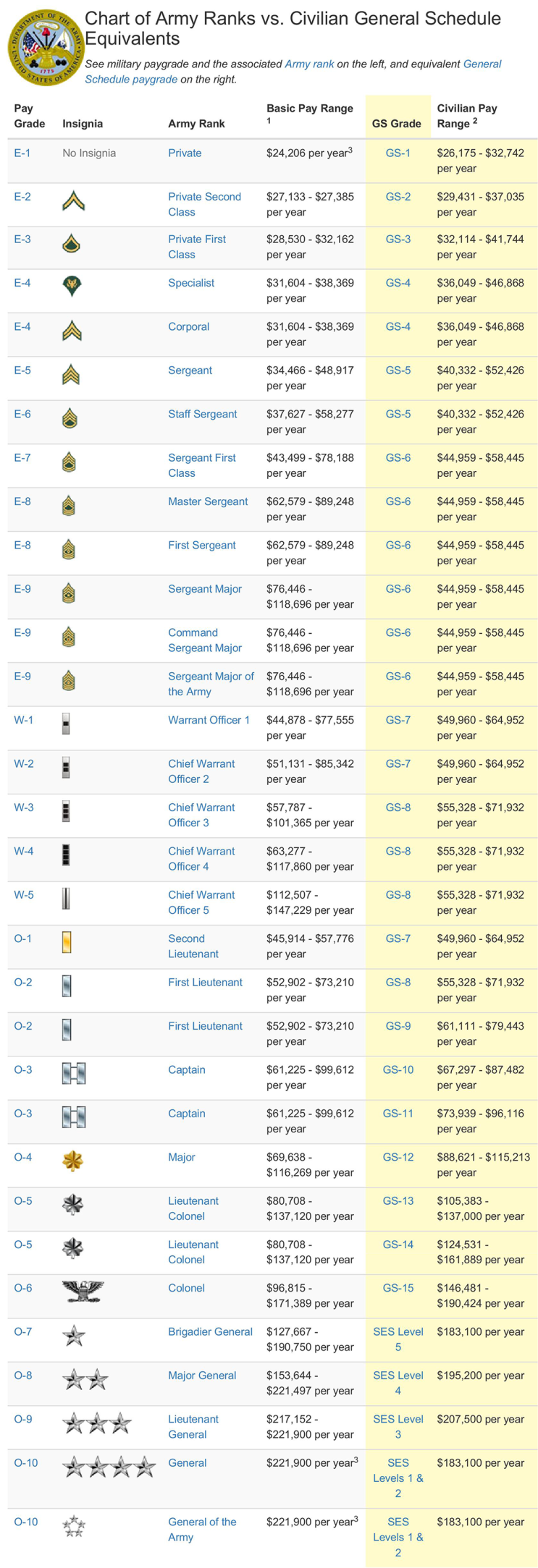The height and width of the screenshot is (1568, 538).
Task: Open the Army rank link in the subtitle
Action: [309, 64]
